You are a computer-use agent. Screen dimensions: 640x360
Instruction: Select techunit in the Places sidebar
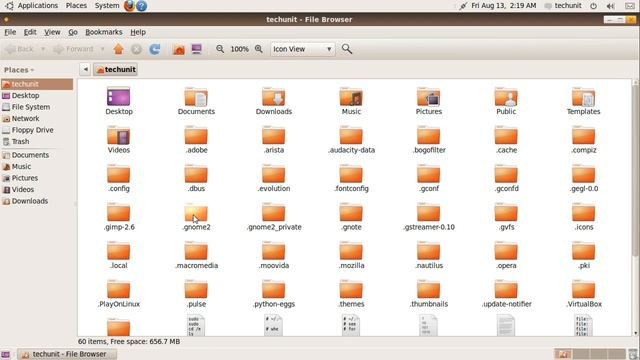tap(37, 84)
